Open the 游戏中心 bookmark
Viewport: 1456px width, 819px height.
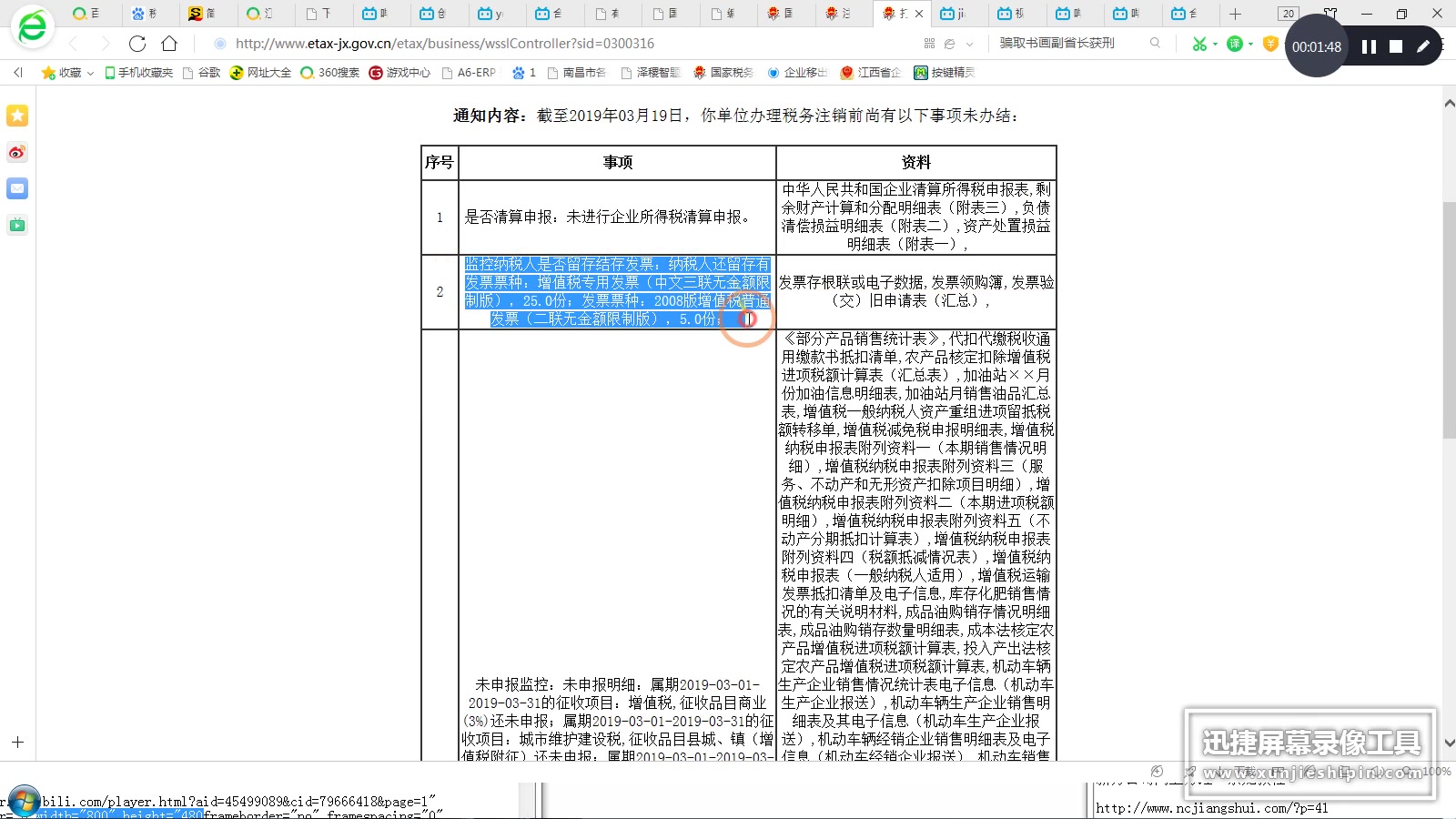[x=400, y=72]
